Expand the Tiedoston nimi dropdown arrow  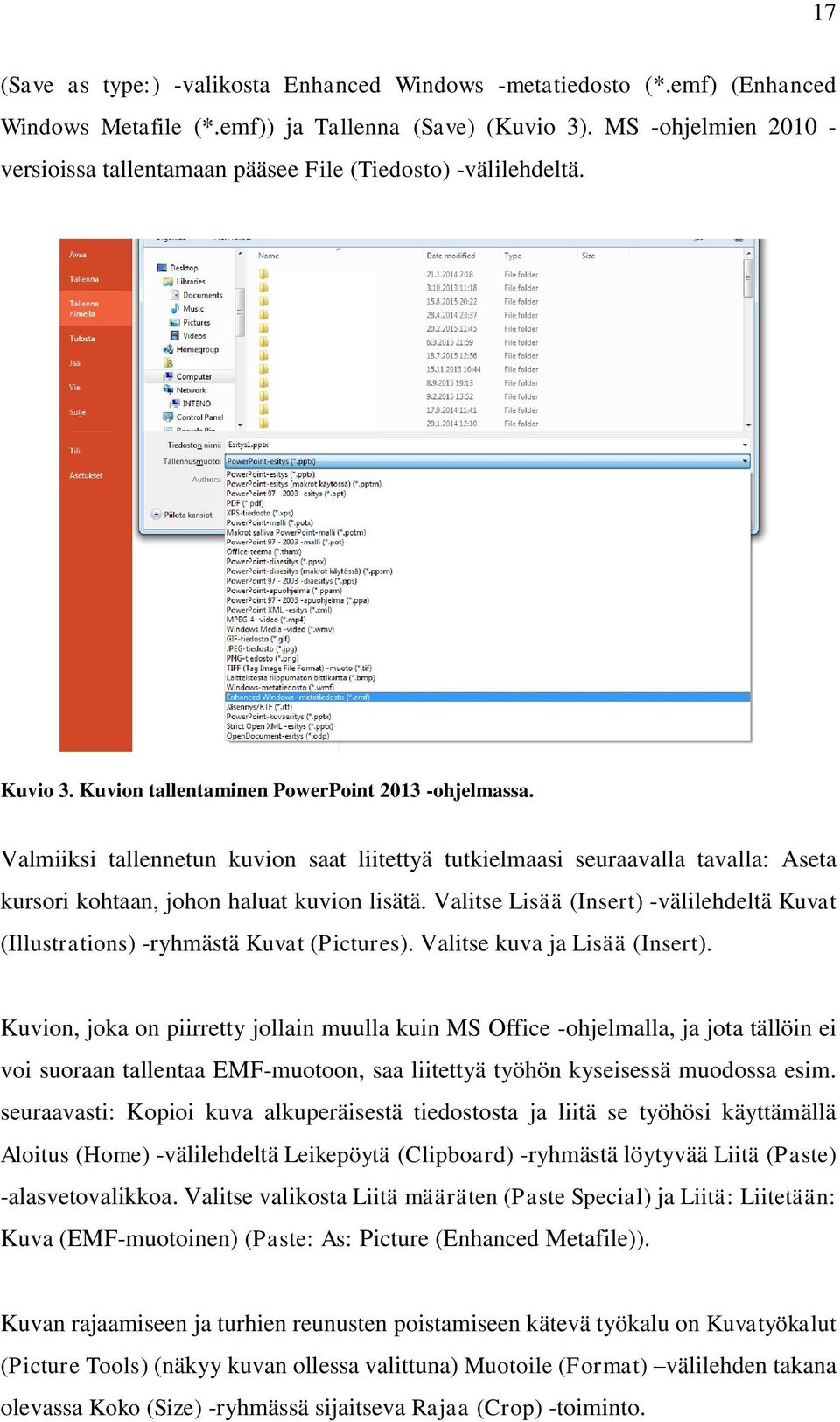click(745, 445)
